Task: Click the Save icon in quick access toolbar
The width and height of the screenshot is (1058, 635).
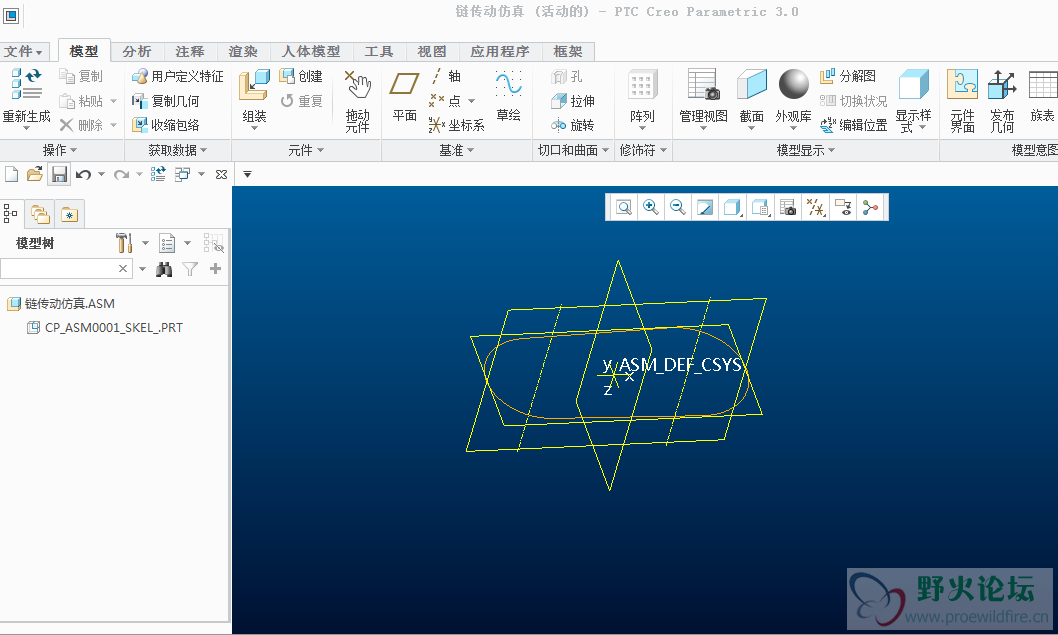Action: [59, 174]
